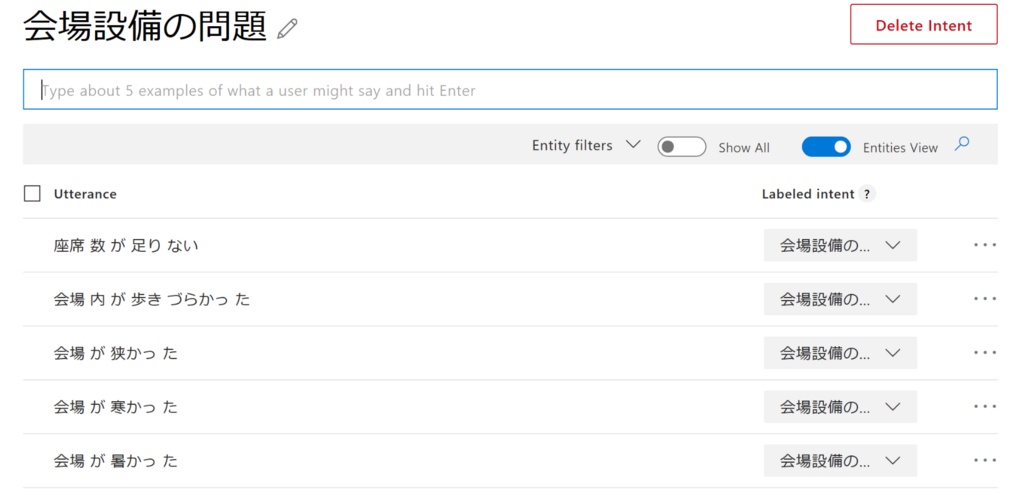Open more options for 会場 内 が 歩き づらかっ た
This screenshot has width=1024, height=503.
tap(984, 299)
